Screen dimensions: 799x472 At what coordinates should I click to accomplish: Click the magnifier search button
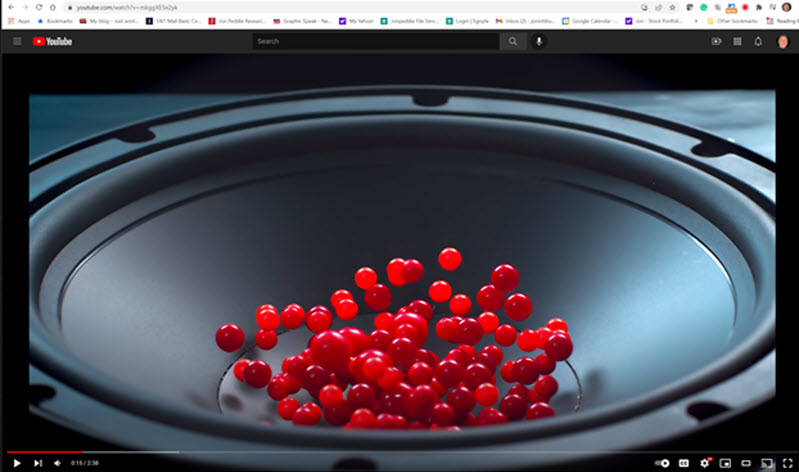click(513, 41)
